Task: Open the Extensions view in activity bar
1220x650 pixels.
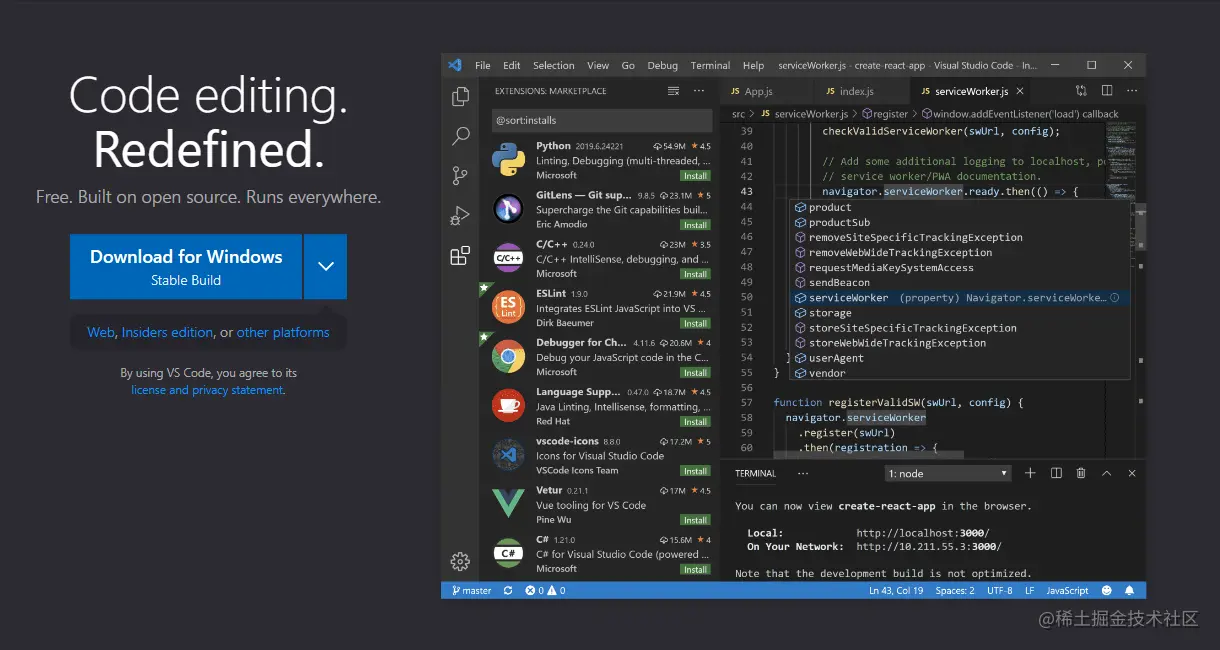Action: coord(460,255)
